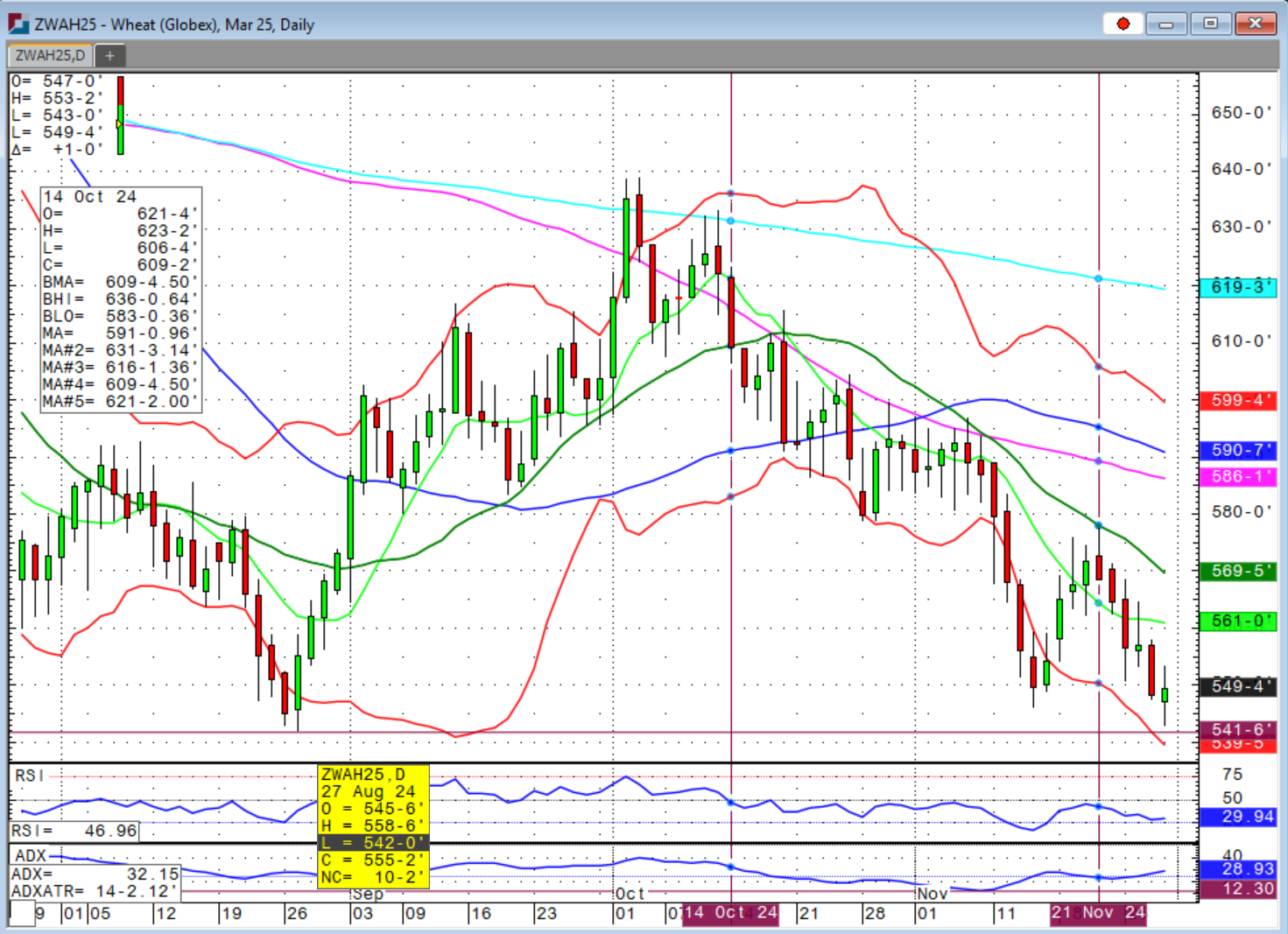
Task: Click the Nov month label on date axis
Action: point(933,894)
